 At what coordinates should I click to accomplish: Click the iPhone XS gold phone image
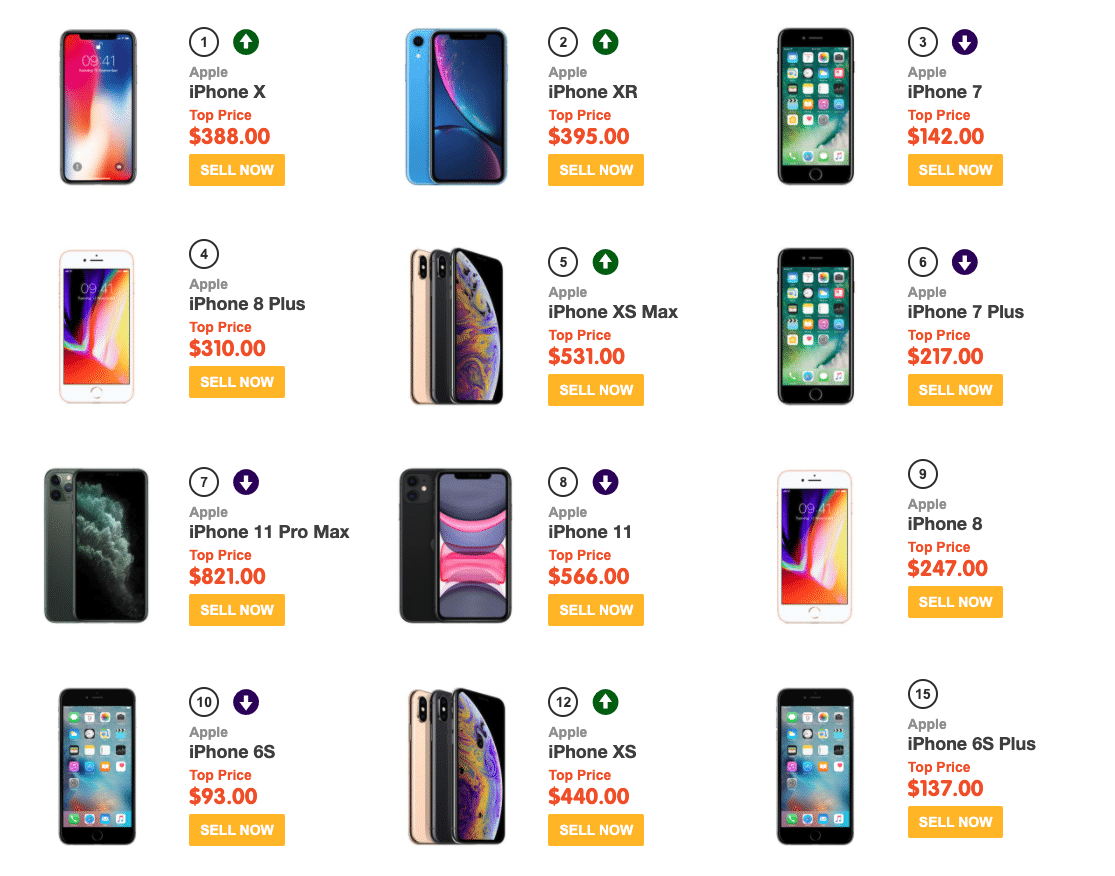[456, 766]
